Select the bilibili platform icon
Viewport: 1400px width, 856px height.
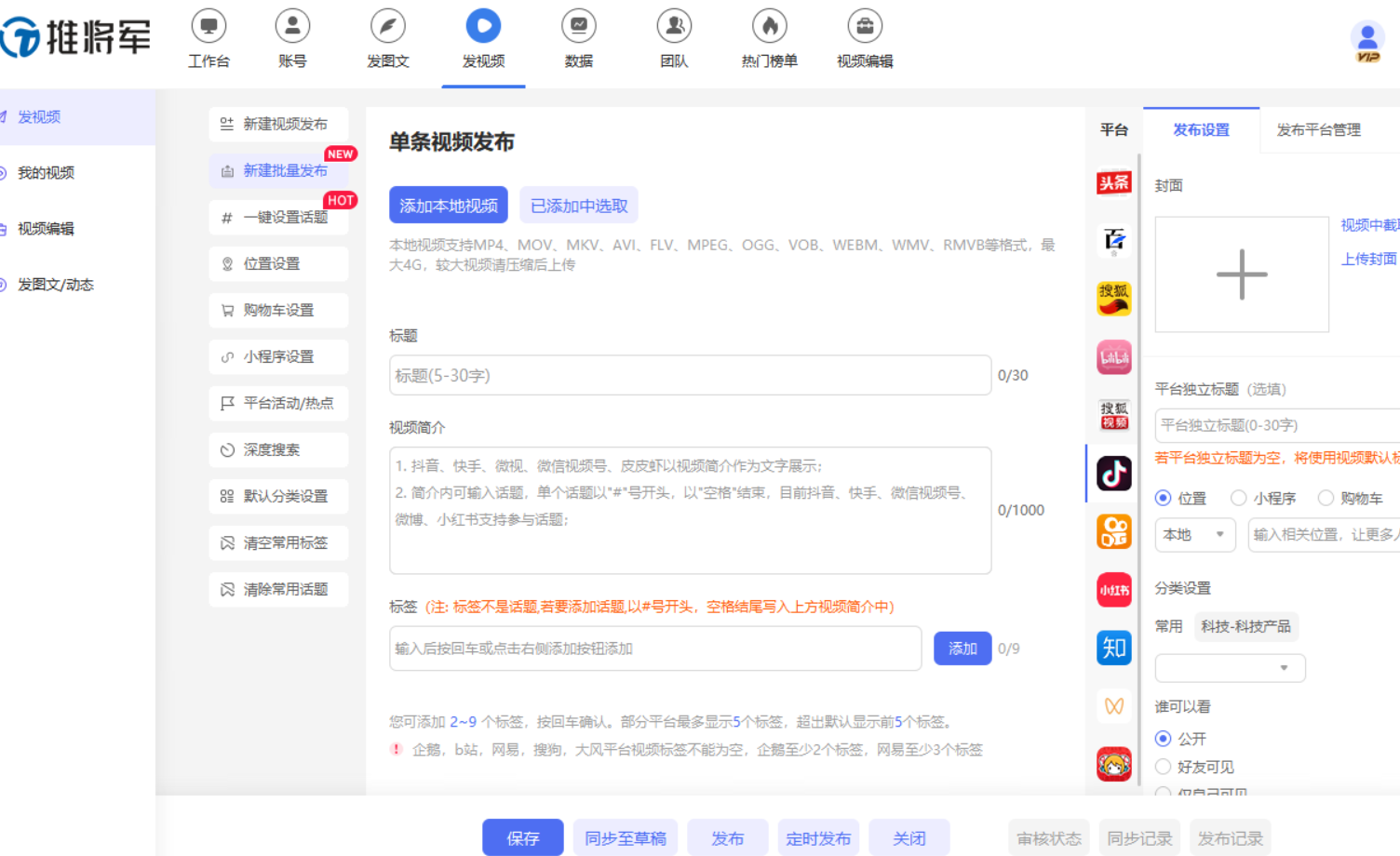tap(1114, 357)
